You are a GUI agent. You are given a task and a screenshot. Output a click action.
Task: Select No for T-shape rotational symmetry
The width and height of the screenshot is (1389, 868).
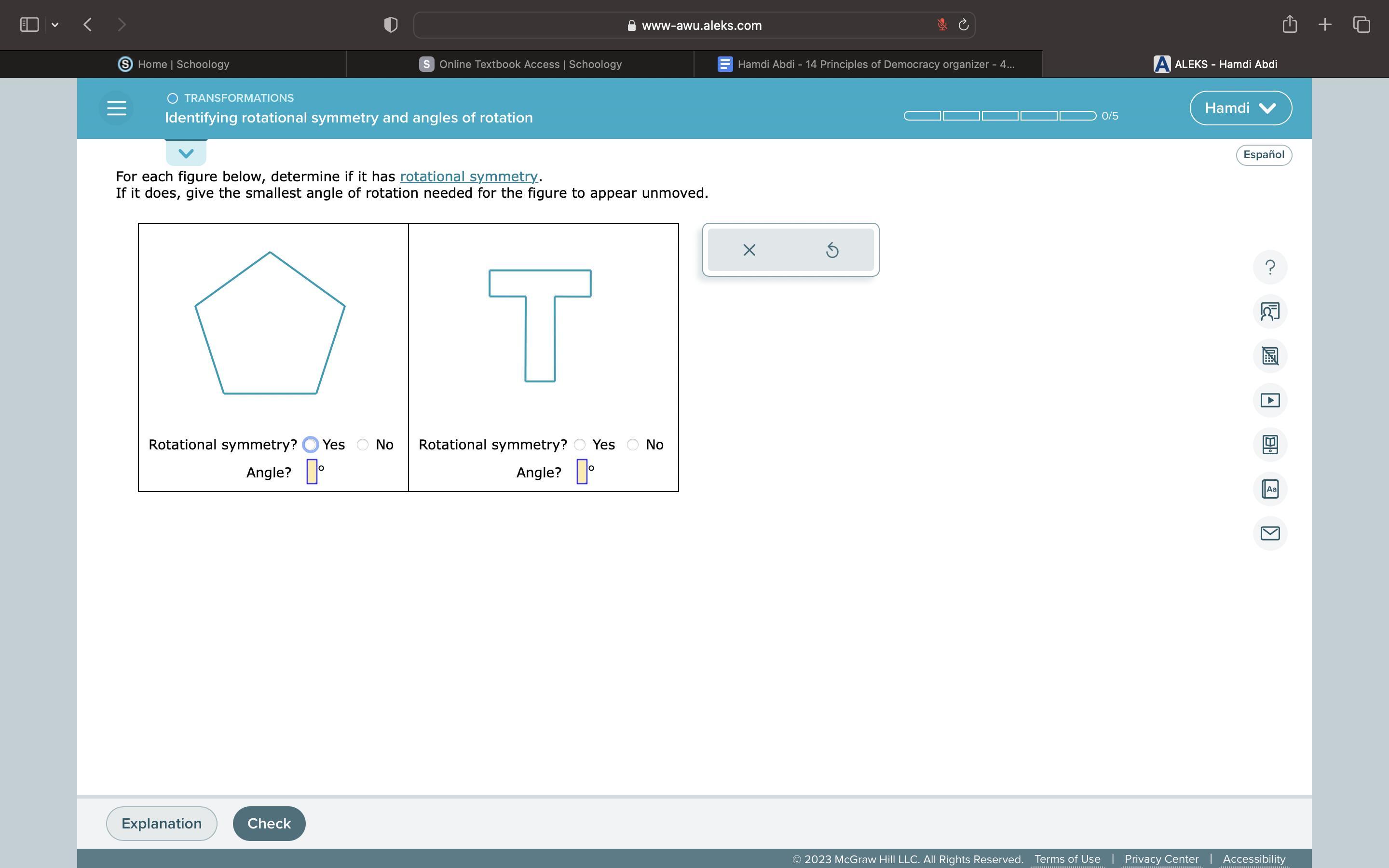[x=632, y=445]
